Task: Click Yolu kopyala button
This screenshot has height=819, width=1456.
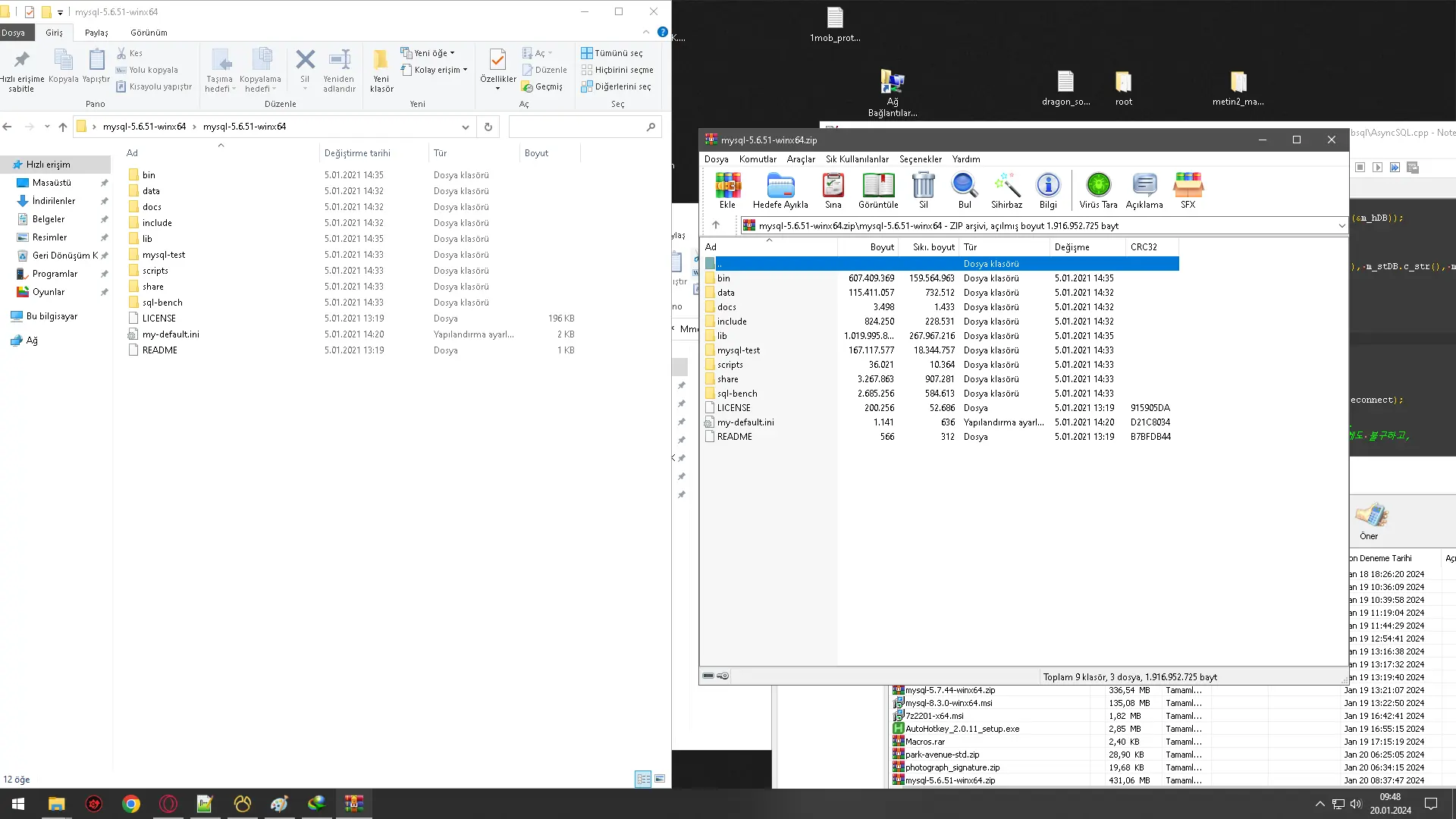Action: [x=147, y=70]
